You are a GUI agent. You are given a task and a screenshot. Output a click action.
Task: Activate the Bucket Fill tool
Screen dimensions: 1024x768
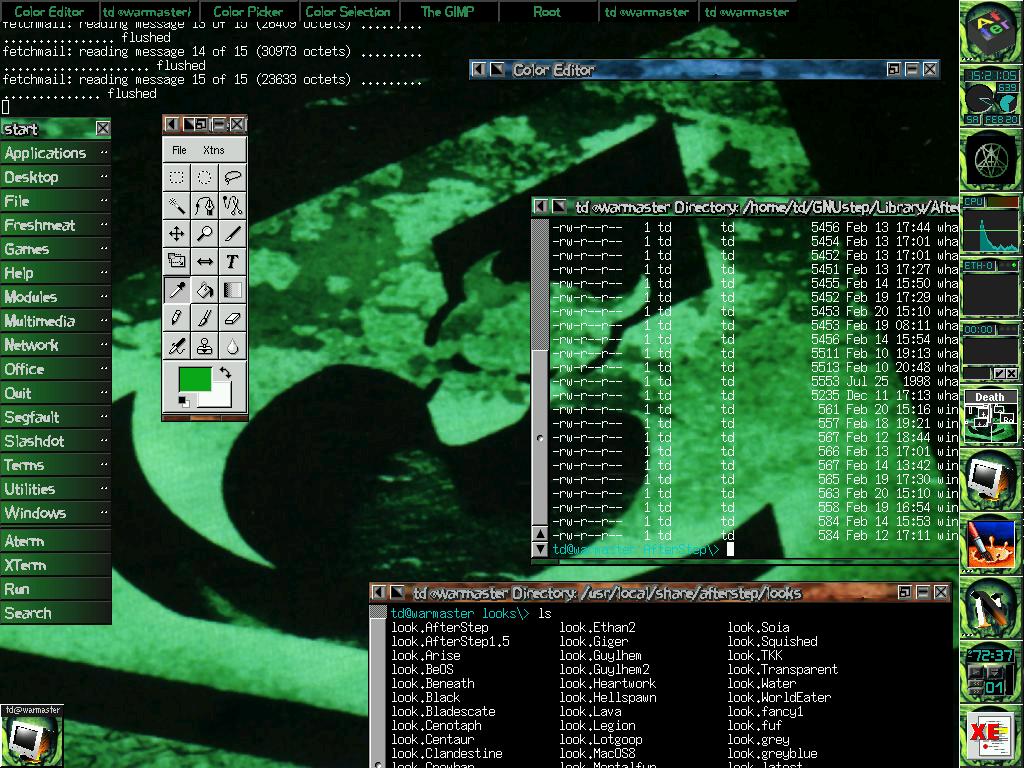click(x=205, y=290)
